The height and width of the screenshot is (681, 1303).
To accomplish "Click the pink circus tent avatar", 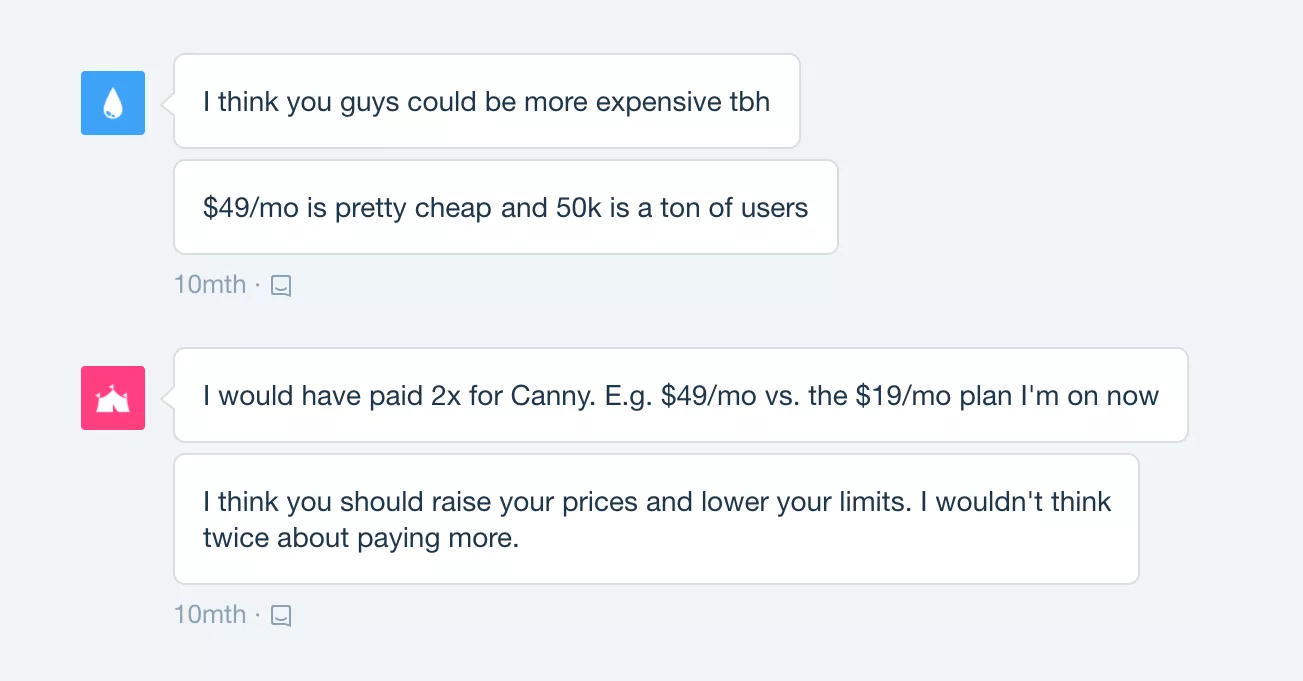I will click(113, 398).
